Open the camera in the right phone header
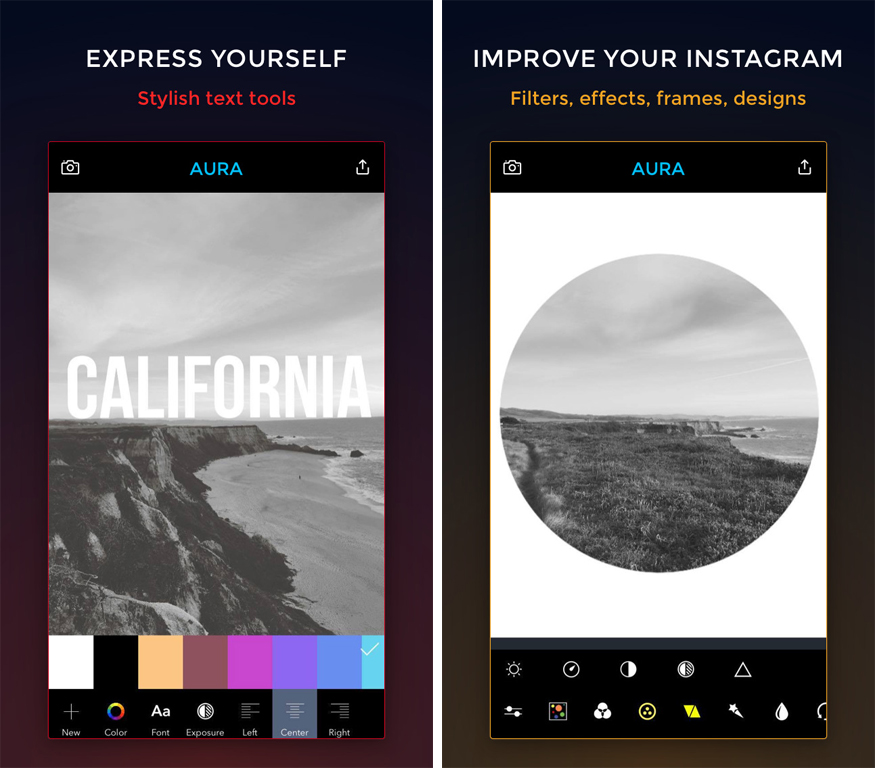 click(x=512, y=167)
